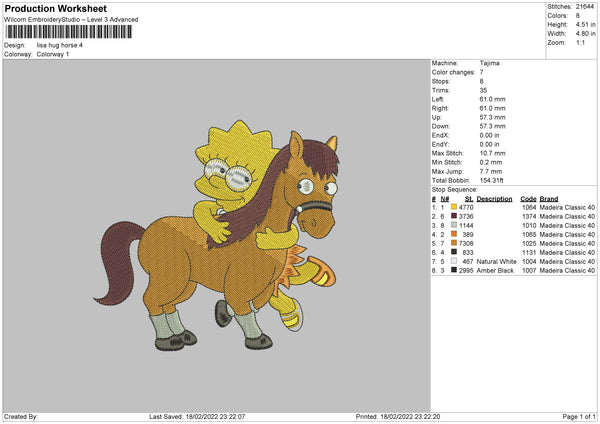Image resolution: width=600 pixels, height=424 pixels.
Task: Click the 'Production Worksheet' title
Action: (x=56, y=8)
